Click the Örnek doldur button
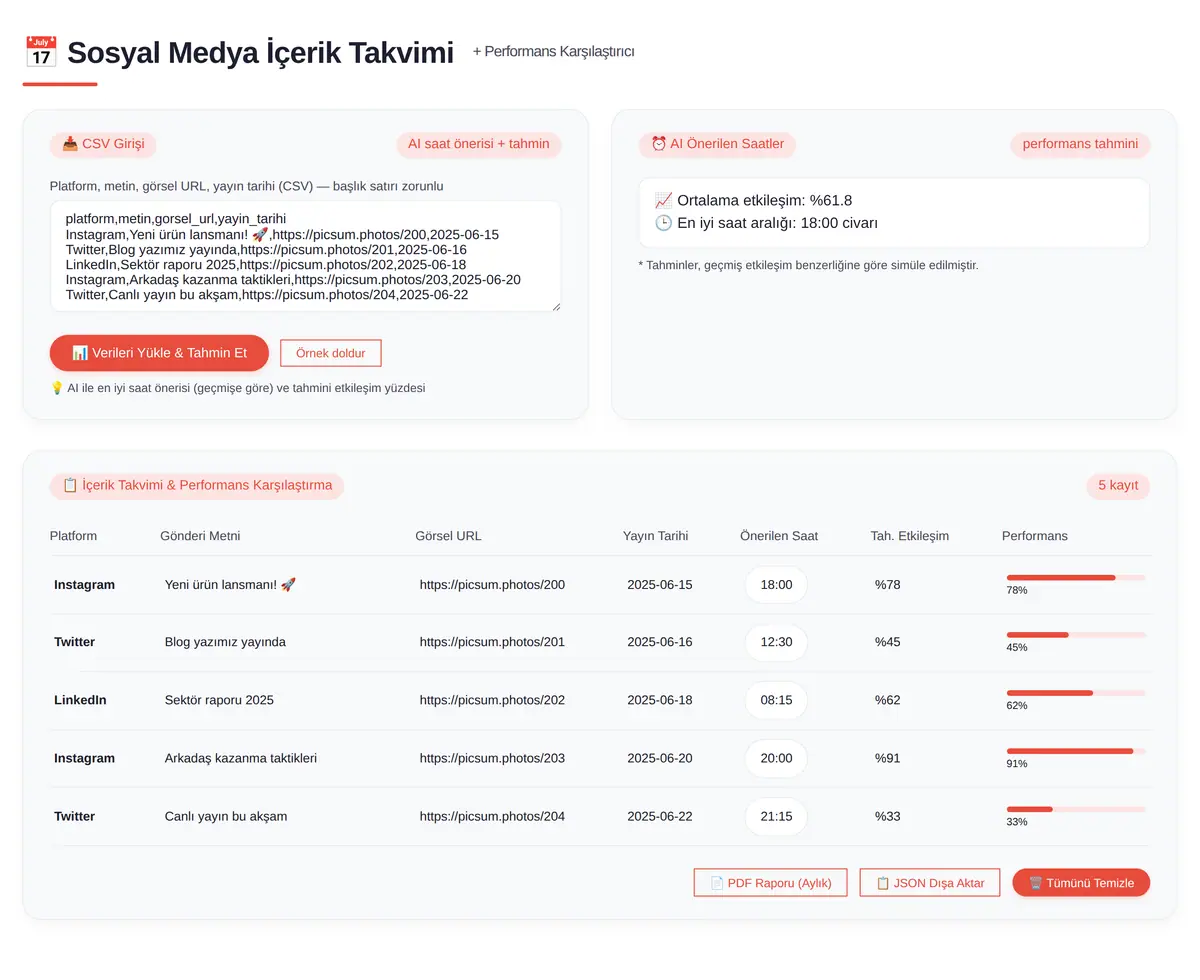Screen dimensions: 1200x980 [331, 353]
